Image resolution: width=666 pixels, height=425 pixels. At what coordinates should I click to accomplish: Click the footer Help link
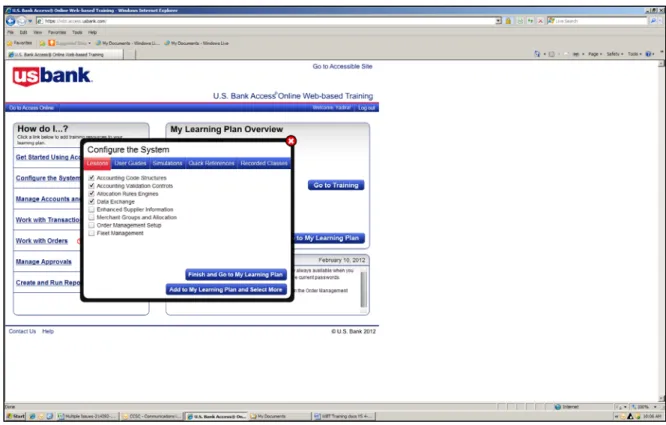48,331
